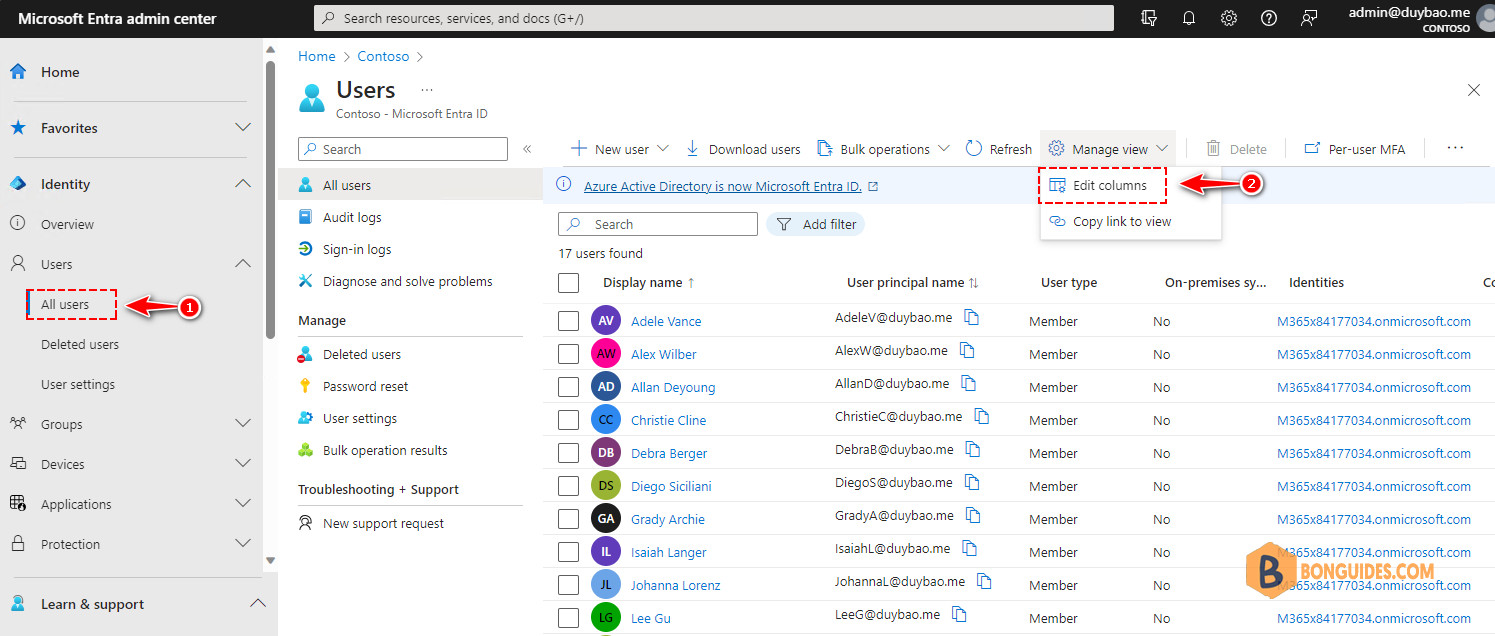Open the notifications bell

pyautogui.click(x=1189, y=18)
